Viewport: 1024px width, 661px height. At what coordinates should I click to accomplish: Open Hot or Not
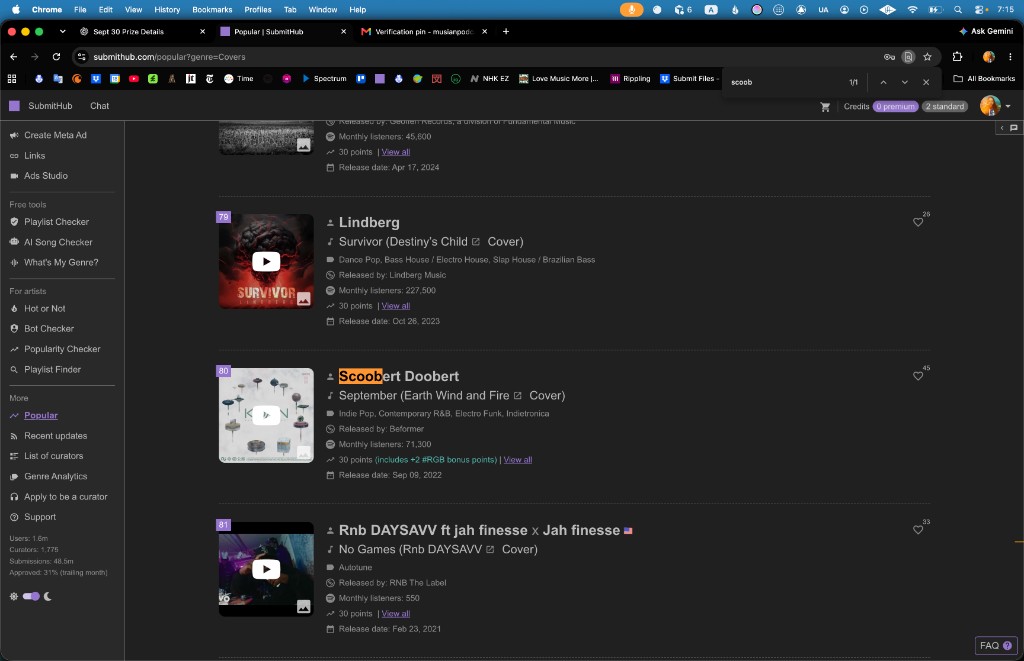[x=44, y=308]
